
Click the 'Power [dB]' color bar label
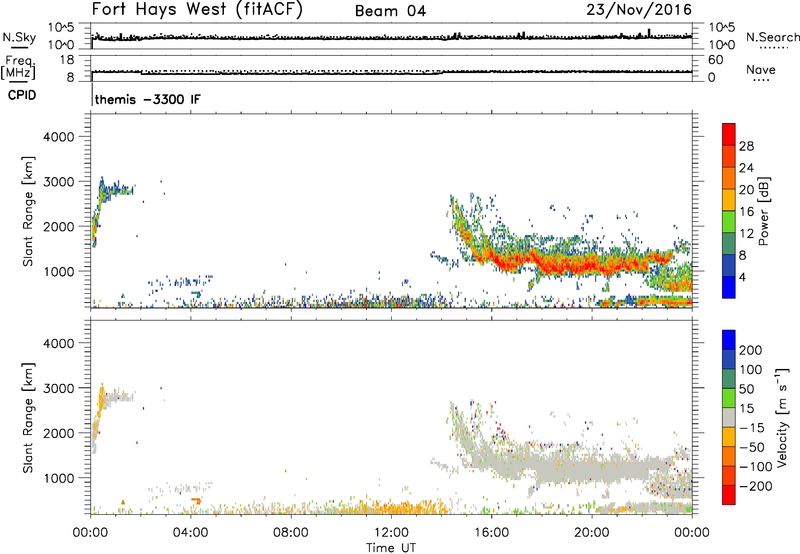pos(764,211)
